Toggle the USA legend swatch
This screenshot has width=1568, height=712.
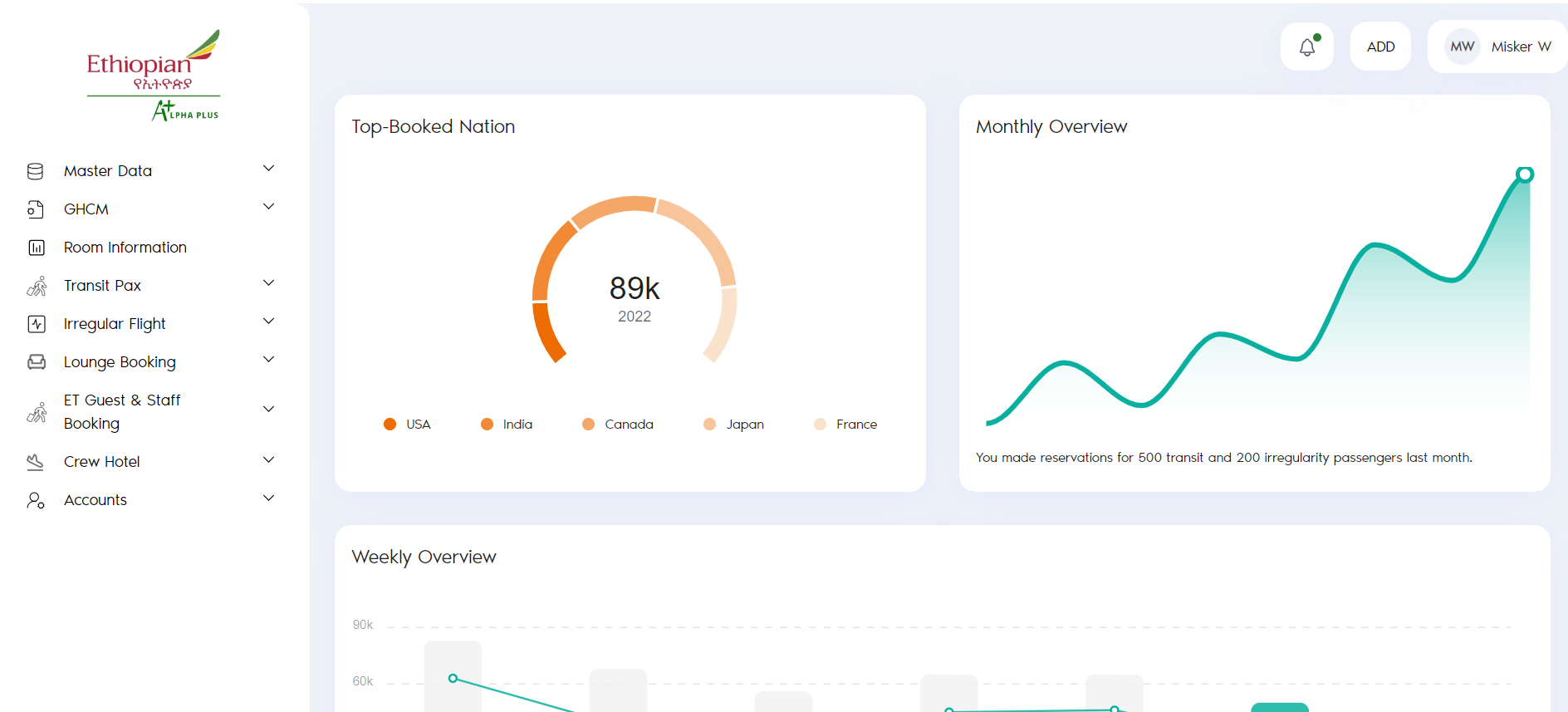pyautogui.click(x=390, y=425)
